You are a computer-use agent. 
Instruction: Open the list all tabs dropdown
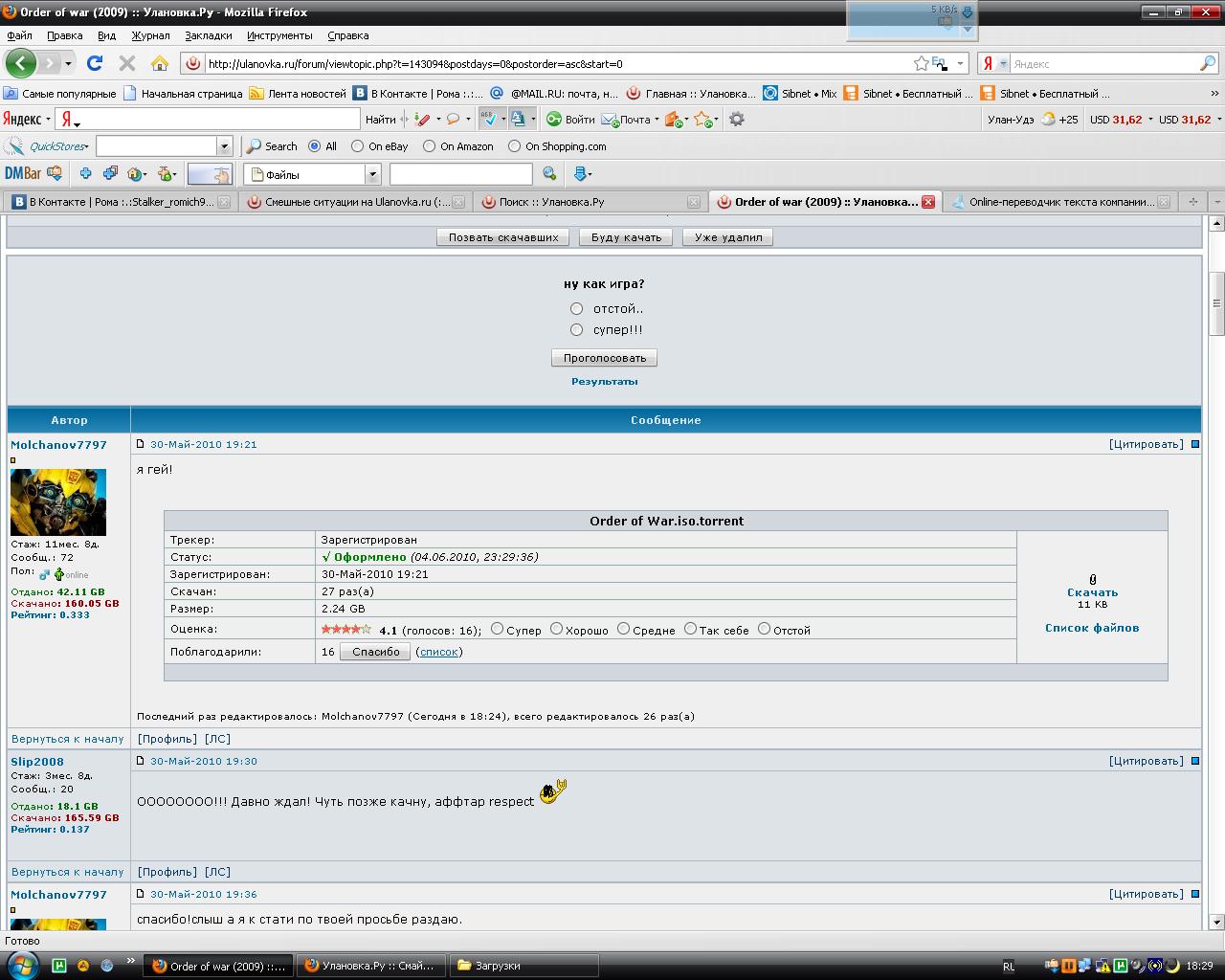point(1216,202)
